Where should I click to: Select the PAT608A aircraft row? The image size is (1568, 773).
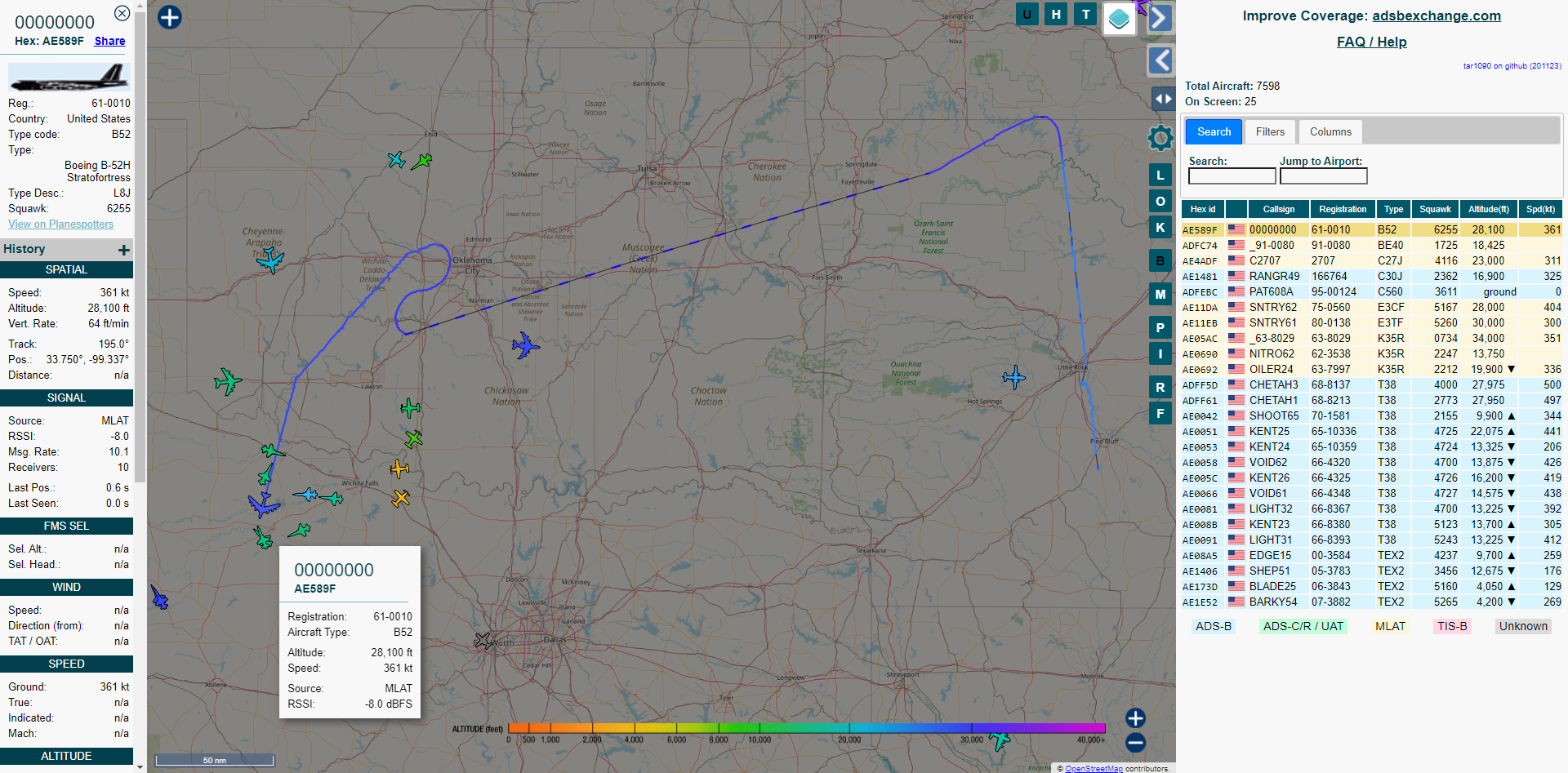click(x=1371, y=292)
